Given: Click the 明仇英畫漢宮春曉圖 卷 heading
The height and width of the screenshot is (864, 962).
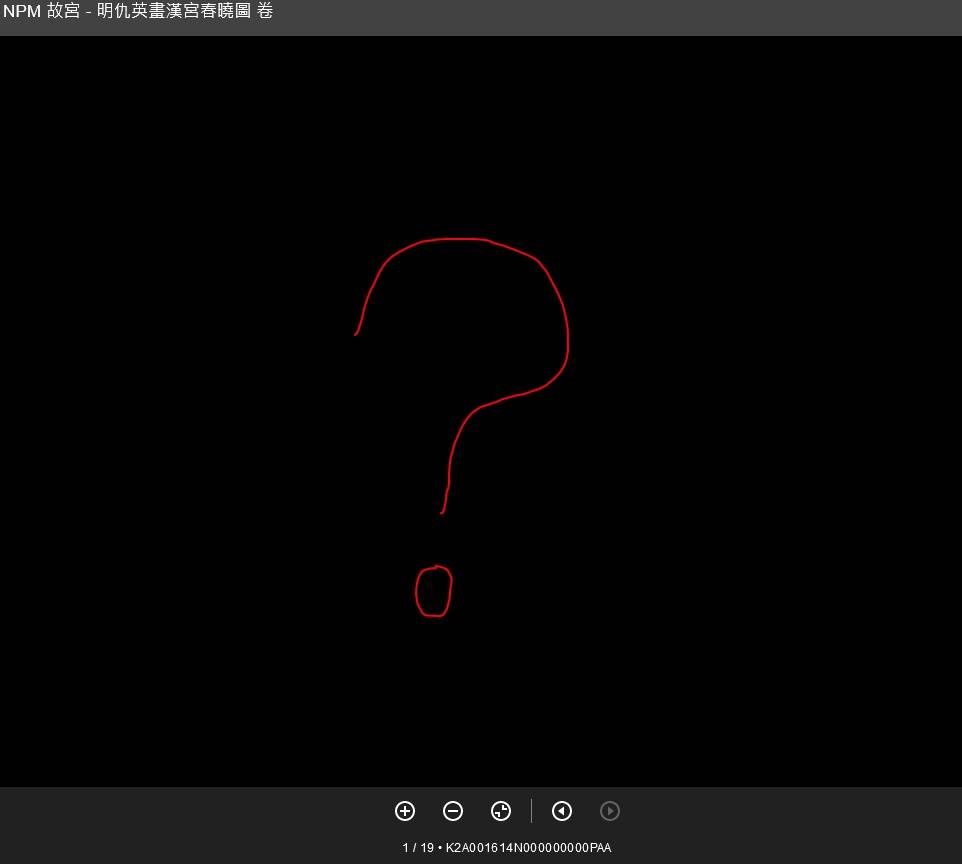Looking at the screenshot, I should (185, 13).
